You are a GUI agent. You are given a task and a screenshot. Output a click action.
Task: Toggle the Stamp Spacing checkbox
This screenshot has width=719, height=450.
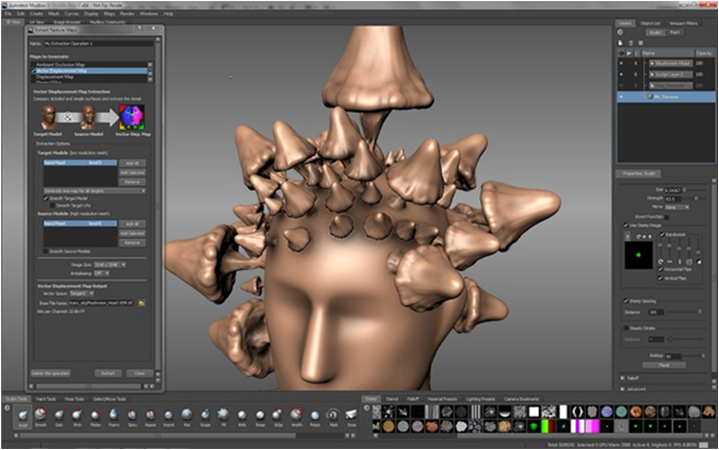[x=626, y=301]
